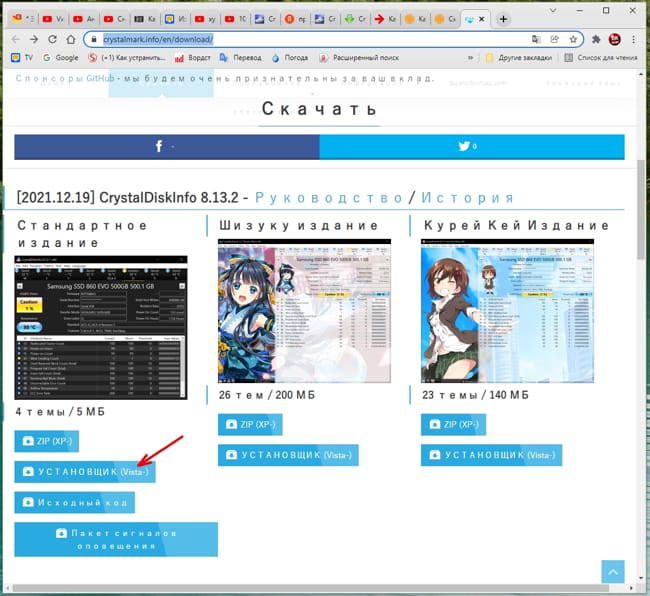The image size is (650, 596).
Task: Open the Погода bookmark
Action: (290, 58)
